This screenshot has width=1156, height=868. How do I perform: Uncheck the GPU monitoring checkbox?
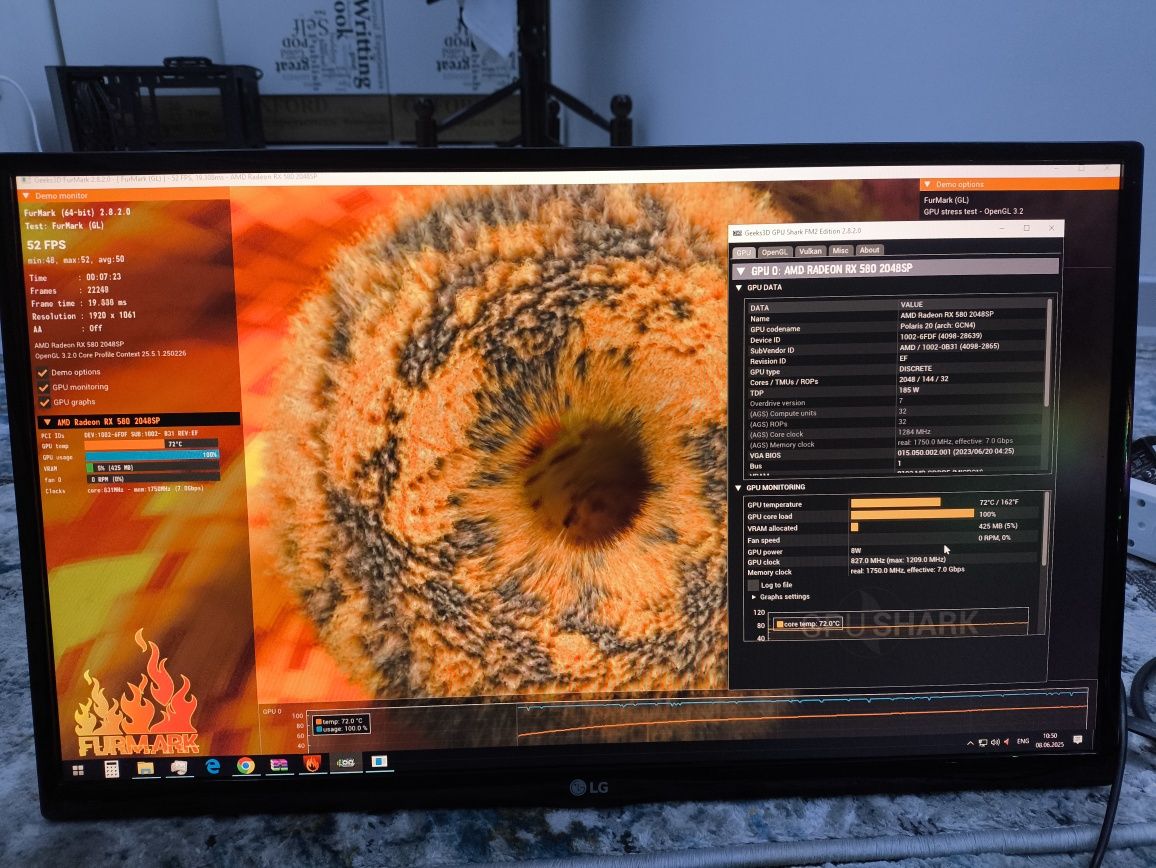(x=43, y=387)
